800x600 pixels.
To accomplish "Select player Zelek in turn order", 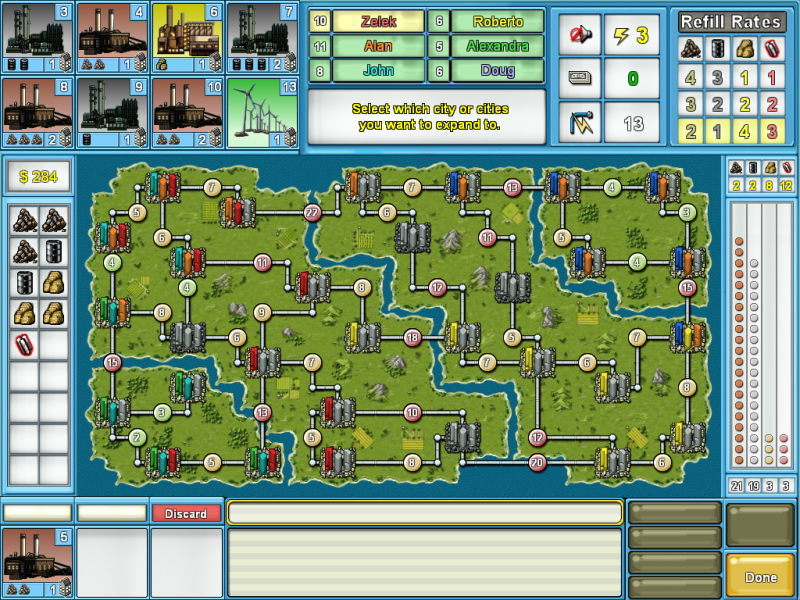I will tap(378, 21).
